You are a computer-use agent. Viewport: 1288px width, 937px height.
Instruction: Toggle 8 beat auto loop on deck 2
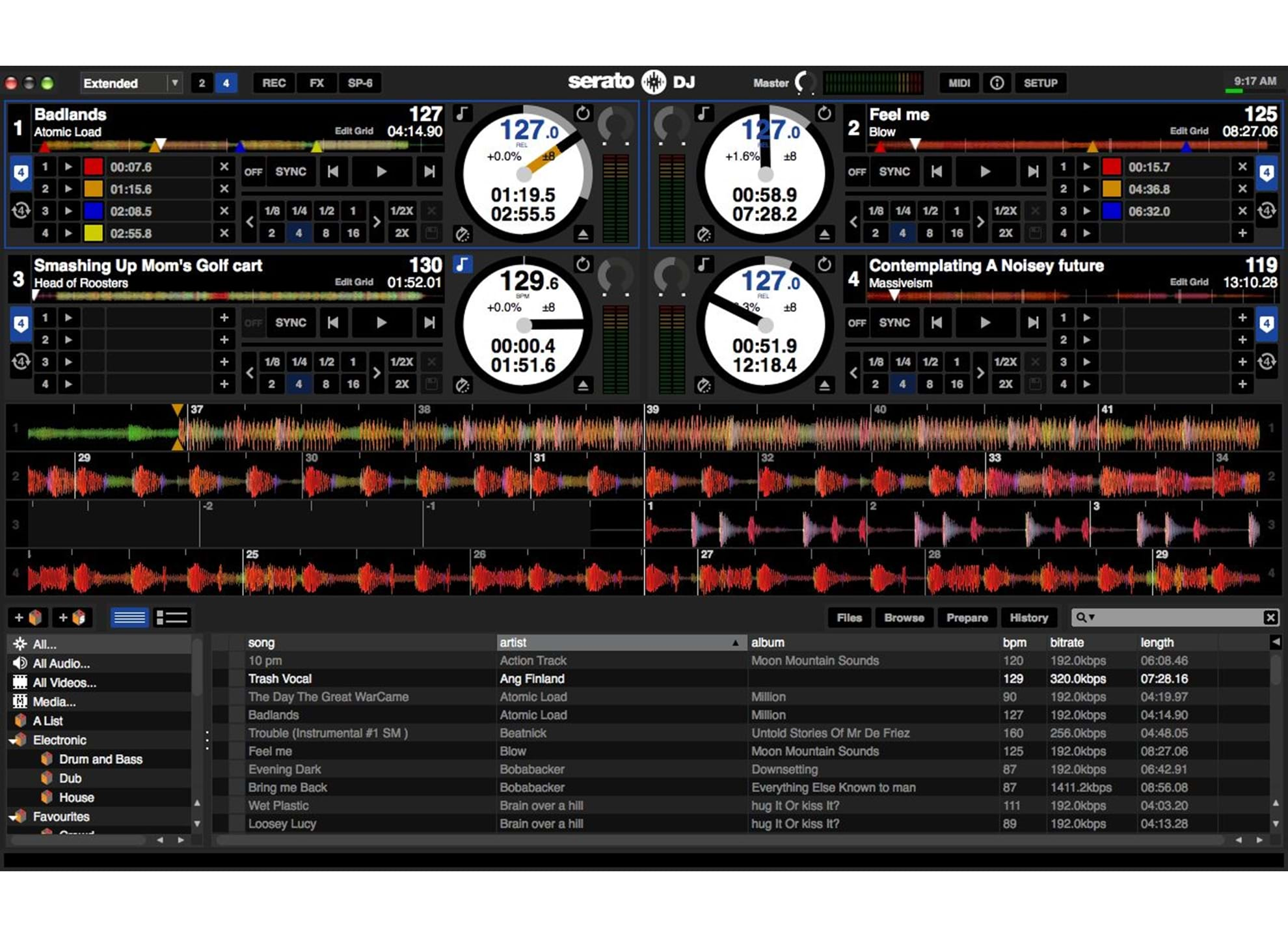930,233
